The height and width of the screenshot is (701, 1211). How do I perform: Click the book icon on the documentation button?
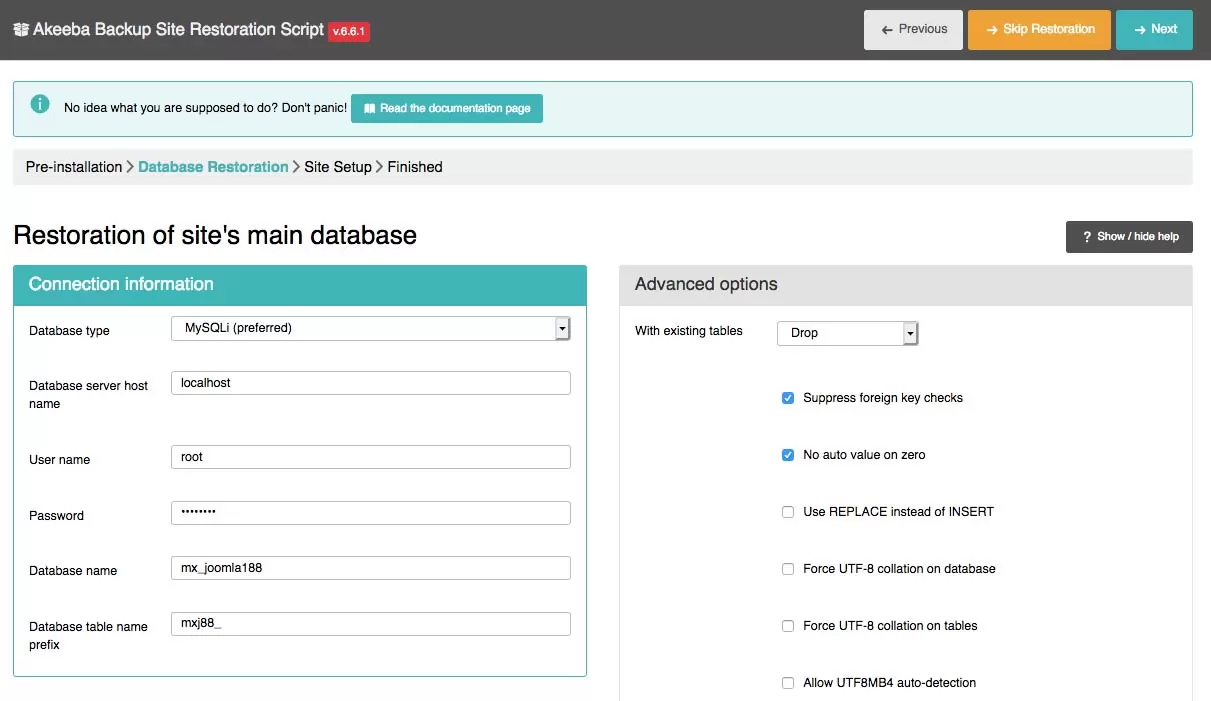370,108
